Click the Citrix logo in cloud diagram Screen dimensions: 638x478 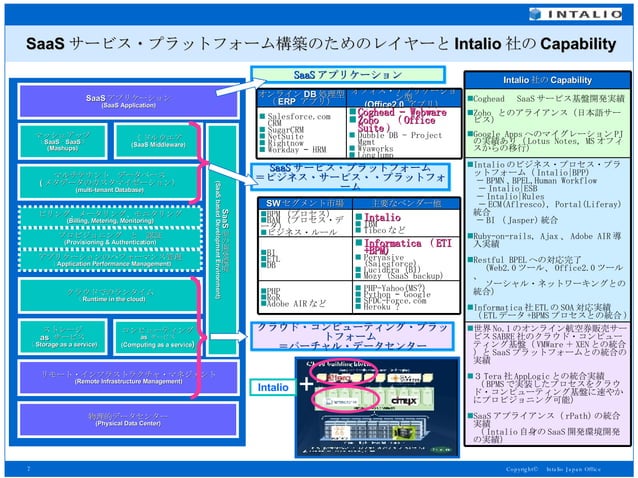(403, 401)
